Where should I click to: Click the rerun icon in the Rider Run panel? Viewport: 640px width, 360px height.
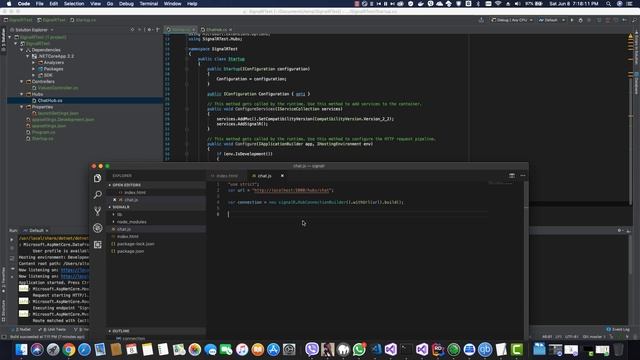[x=11, y=240]
